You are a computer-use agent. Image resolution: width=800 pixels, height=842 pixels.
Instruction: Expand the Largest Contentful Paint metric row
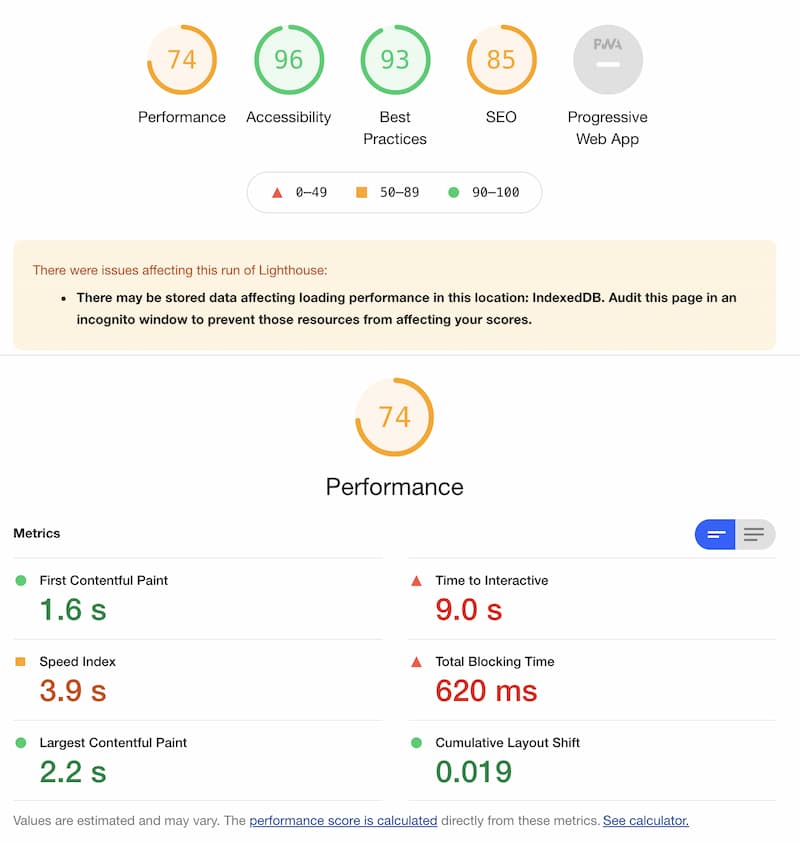[198, 760]
